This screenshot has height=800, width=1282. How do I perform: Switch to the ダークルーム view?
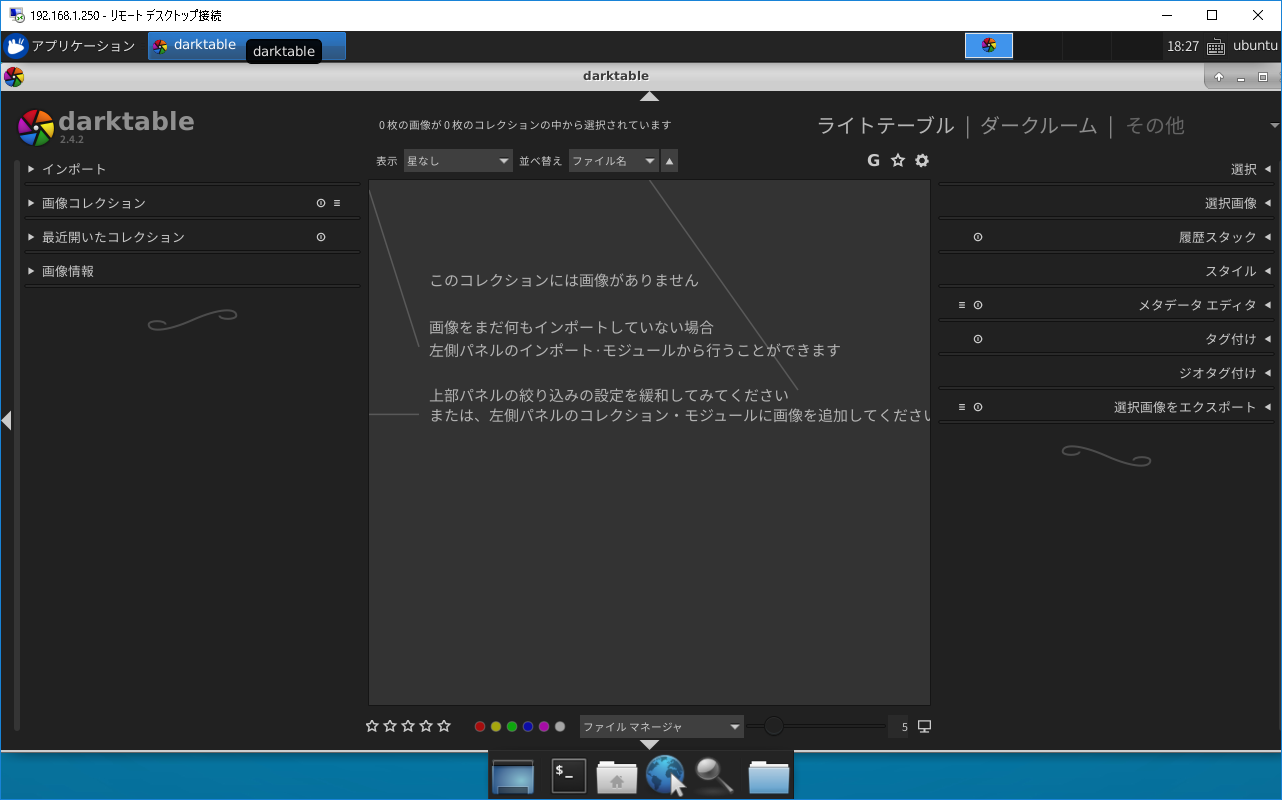(1038, 126)
